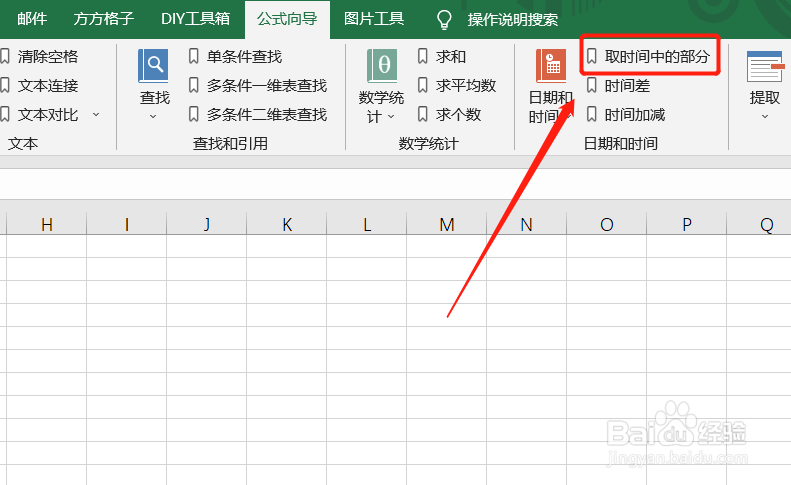Click the 时间加减 option
Image resolution: width=791 pixels, height=485 pixels.
[626, 115]
